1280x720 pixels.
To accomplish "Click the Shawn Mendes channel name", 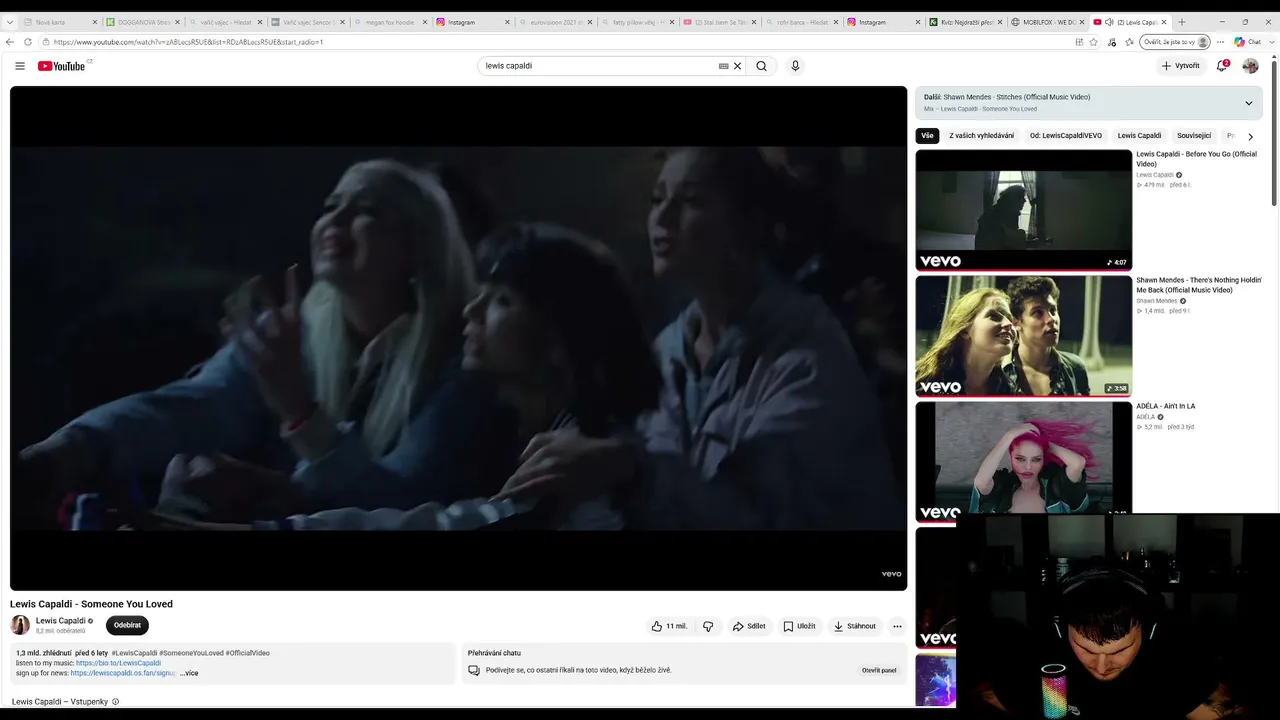I will pos(1156,301).
